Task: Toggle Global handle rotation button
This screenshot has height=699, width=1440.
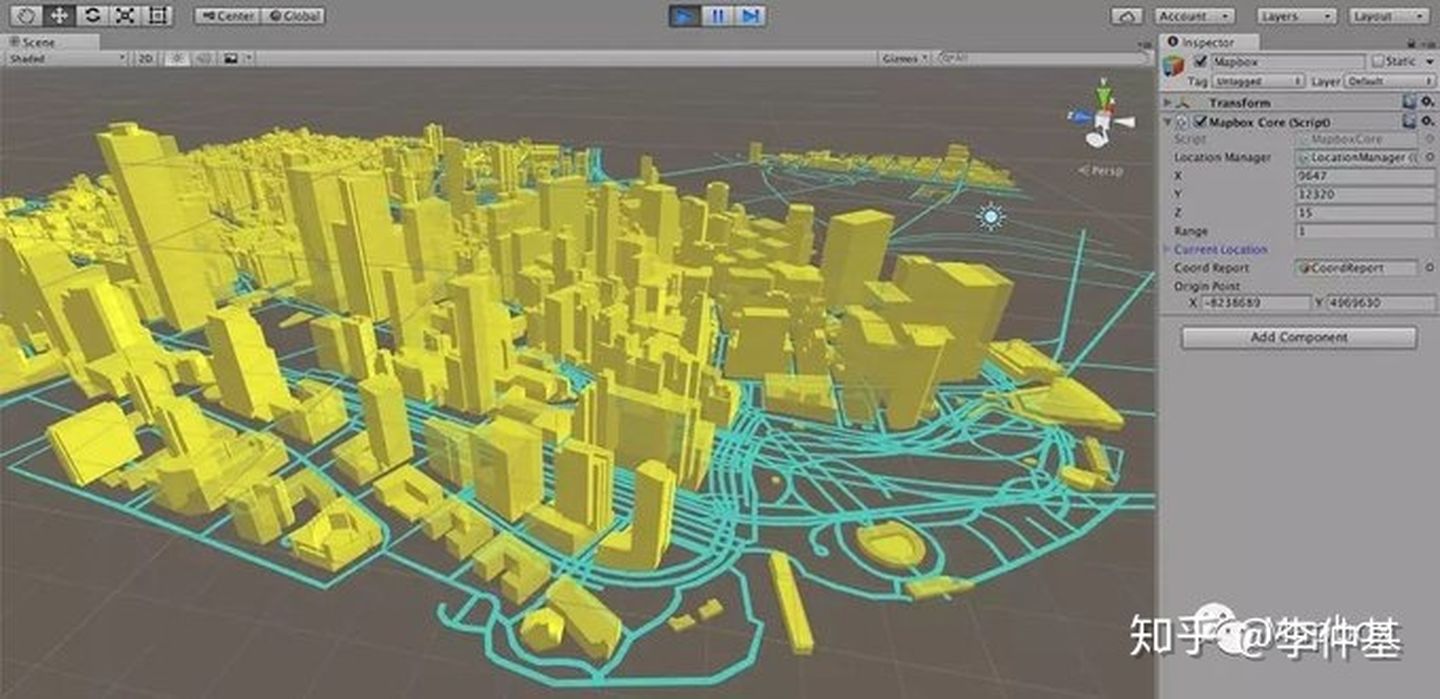Action: 293,16
